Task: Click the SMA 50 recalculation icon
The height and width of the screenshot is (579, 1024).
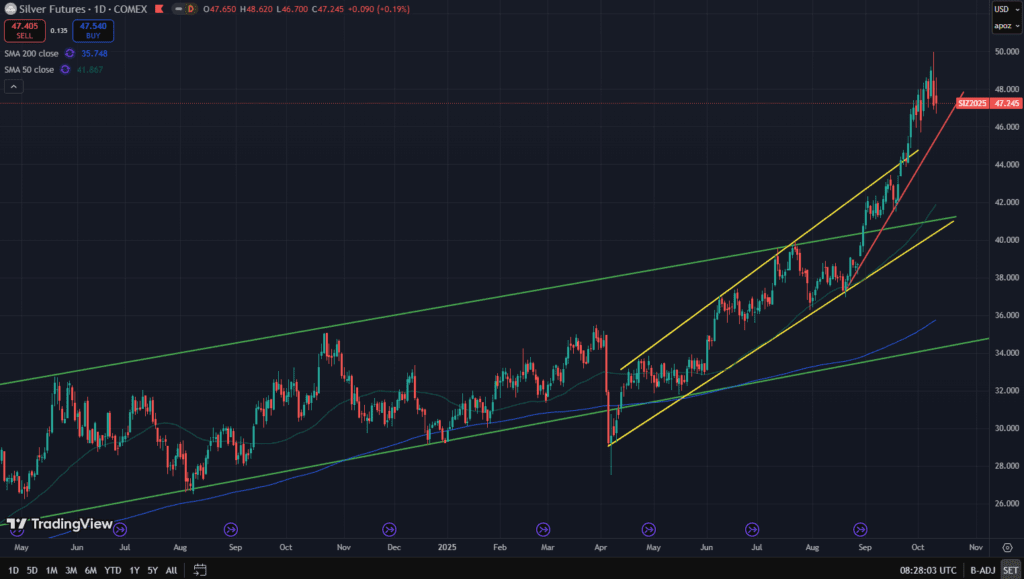Action: [64, 69]
